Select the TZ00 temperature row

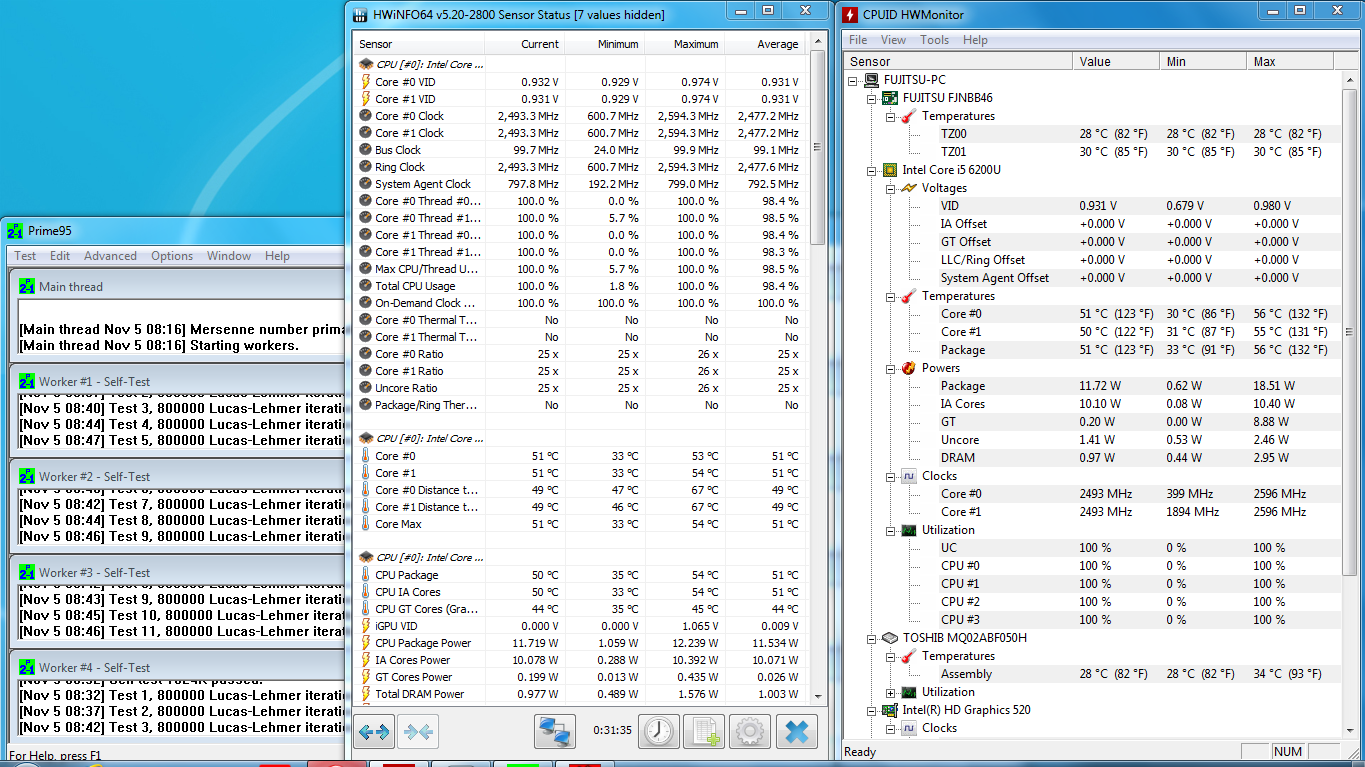(x=1093, y=134)
